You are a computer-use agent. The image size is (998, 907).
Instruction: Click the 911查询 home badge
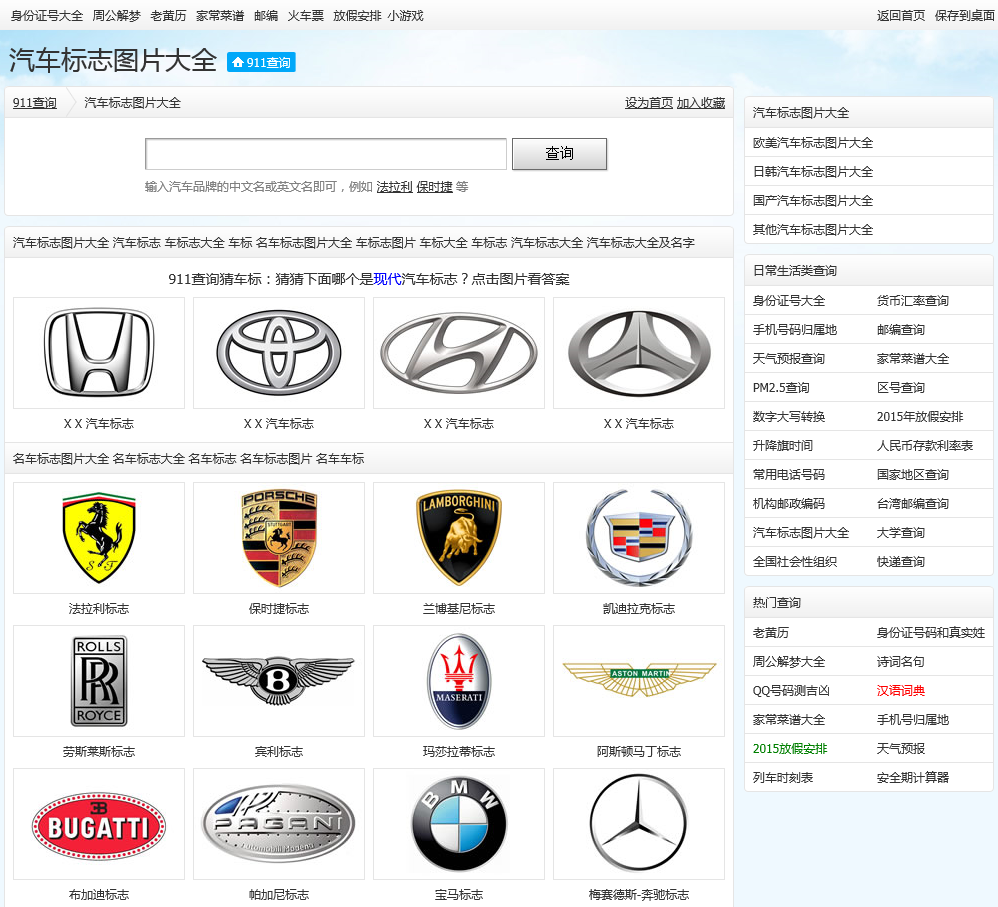coord(261,62)
